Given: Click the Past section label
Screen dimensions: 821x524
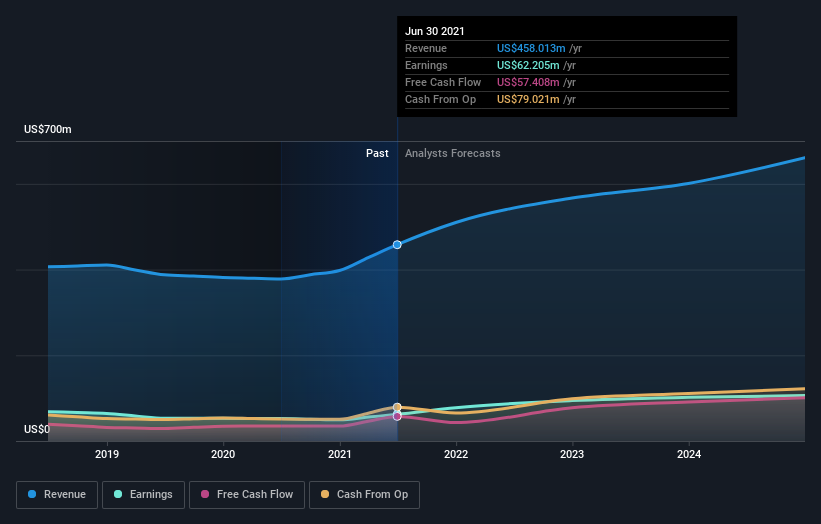Looking at the screenshot, I should coord(377,153).
